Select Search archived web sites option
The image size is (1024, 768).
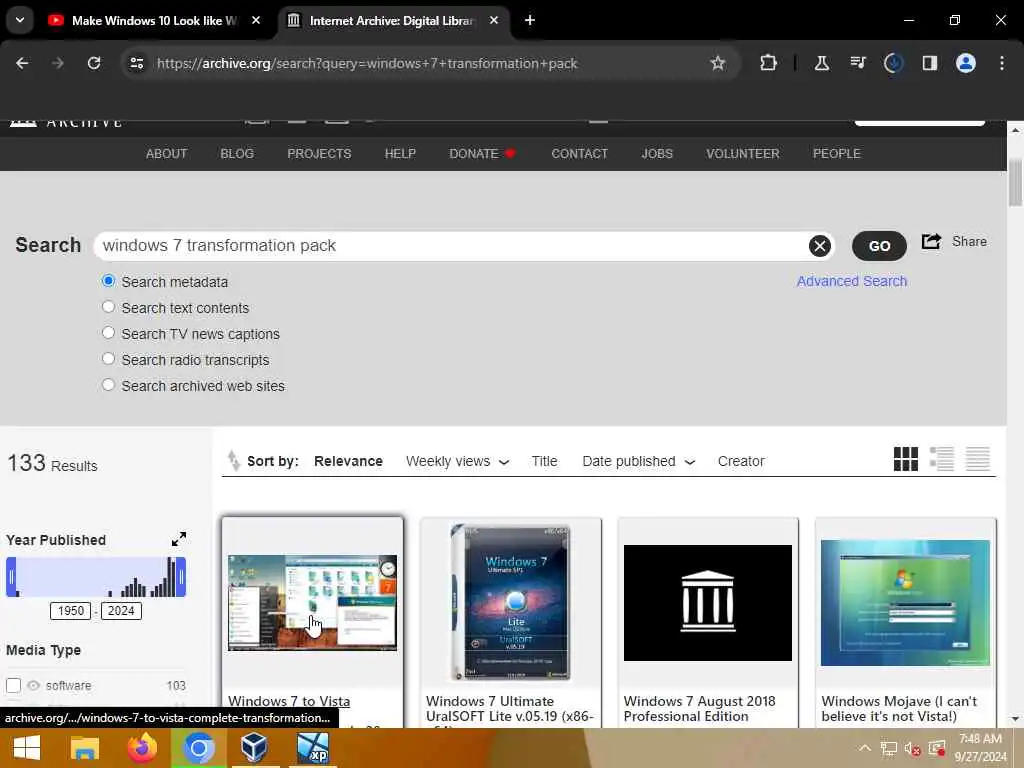point(108,385)
